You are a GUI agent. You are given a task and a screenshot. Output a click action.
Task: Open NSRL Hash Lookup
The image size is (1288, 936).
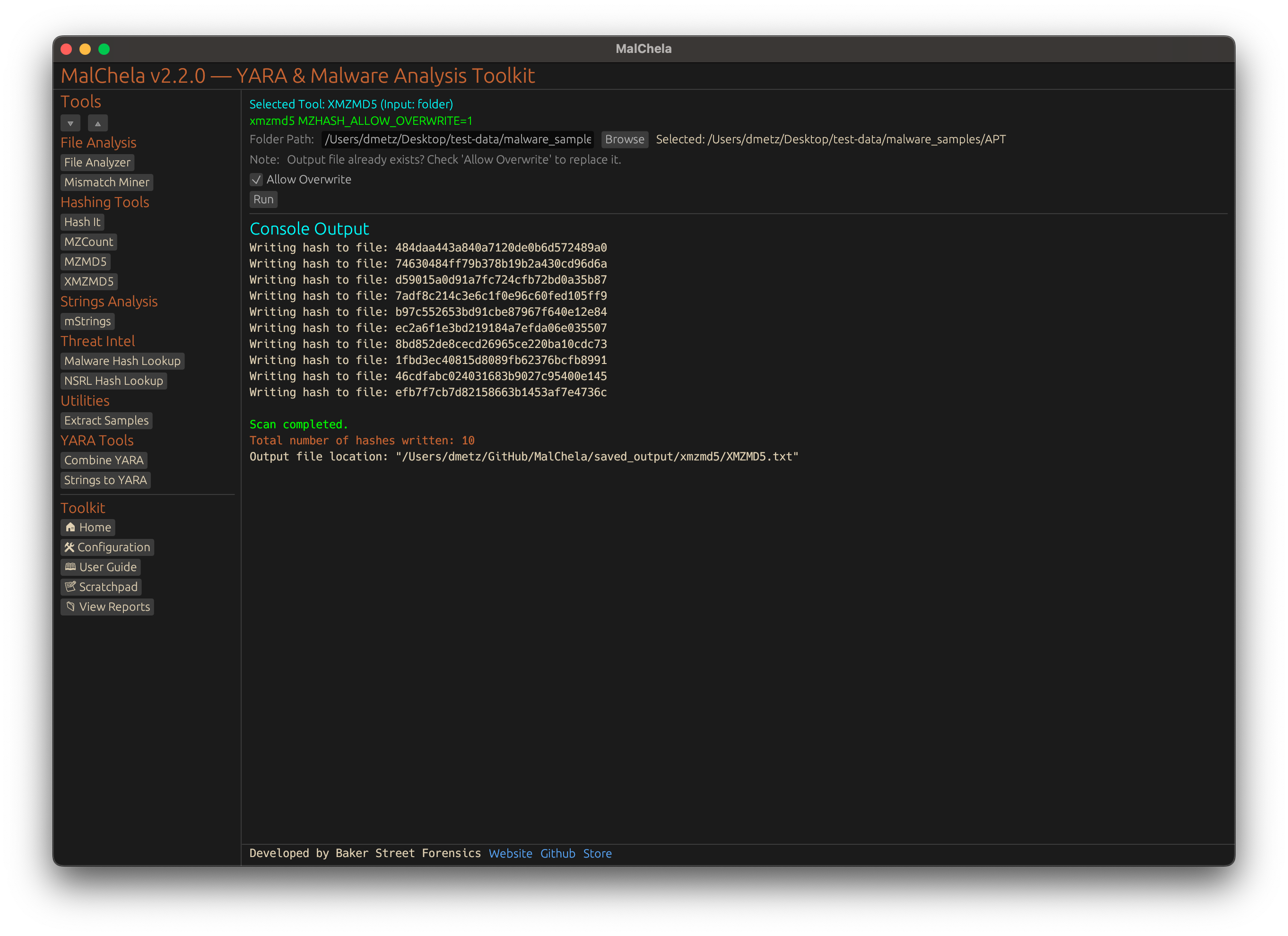coord(113,381)
